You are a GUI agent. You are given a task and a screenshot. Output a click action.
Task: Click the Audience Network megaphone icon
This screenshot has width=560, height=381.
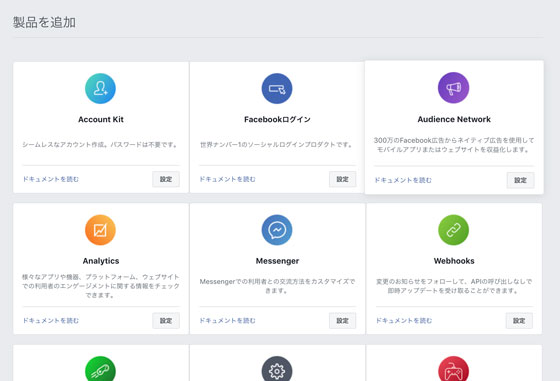pyautogui.click(x=454, y=87)
